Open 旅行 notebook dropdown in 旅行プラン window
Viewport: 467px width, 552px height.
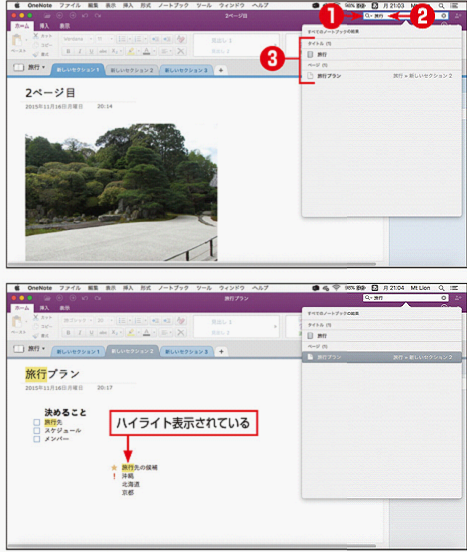click(36, 349)
